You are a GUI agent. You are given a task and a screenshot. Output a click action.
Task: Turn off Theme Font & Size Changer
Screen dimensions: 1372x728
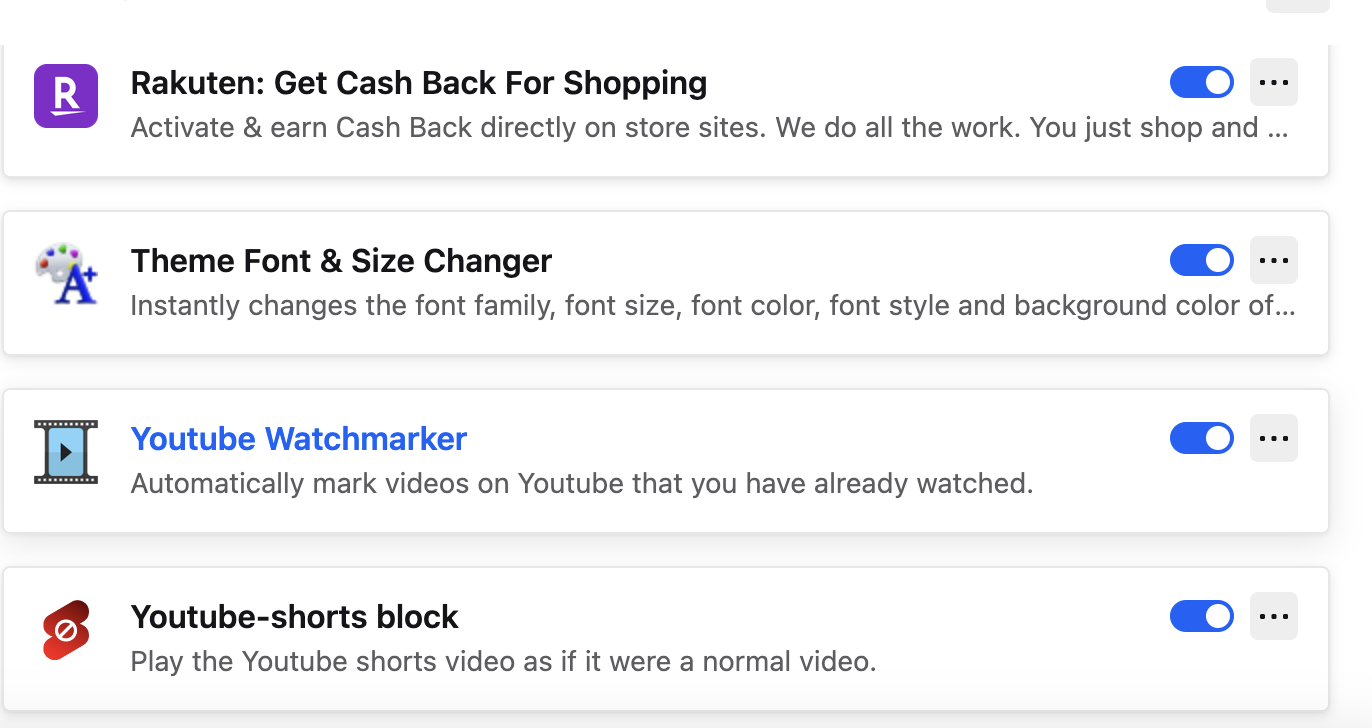1201,261
